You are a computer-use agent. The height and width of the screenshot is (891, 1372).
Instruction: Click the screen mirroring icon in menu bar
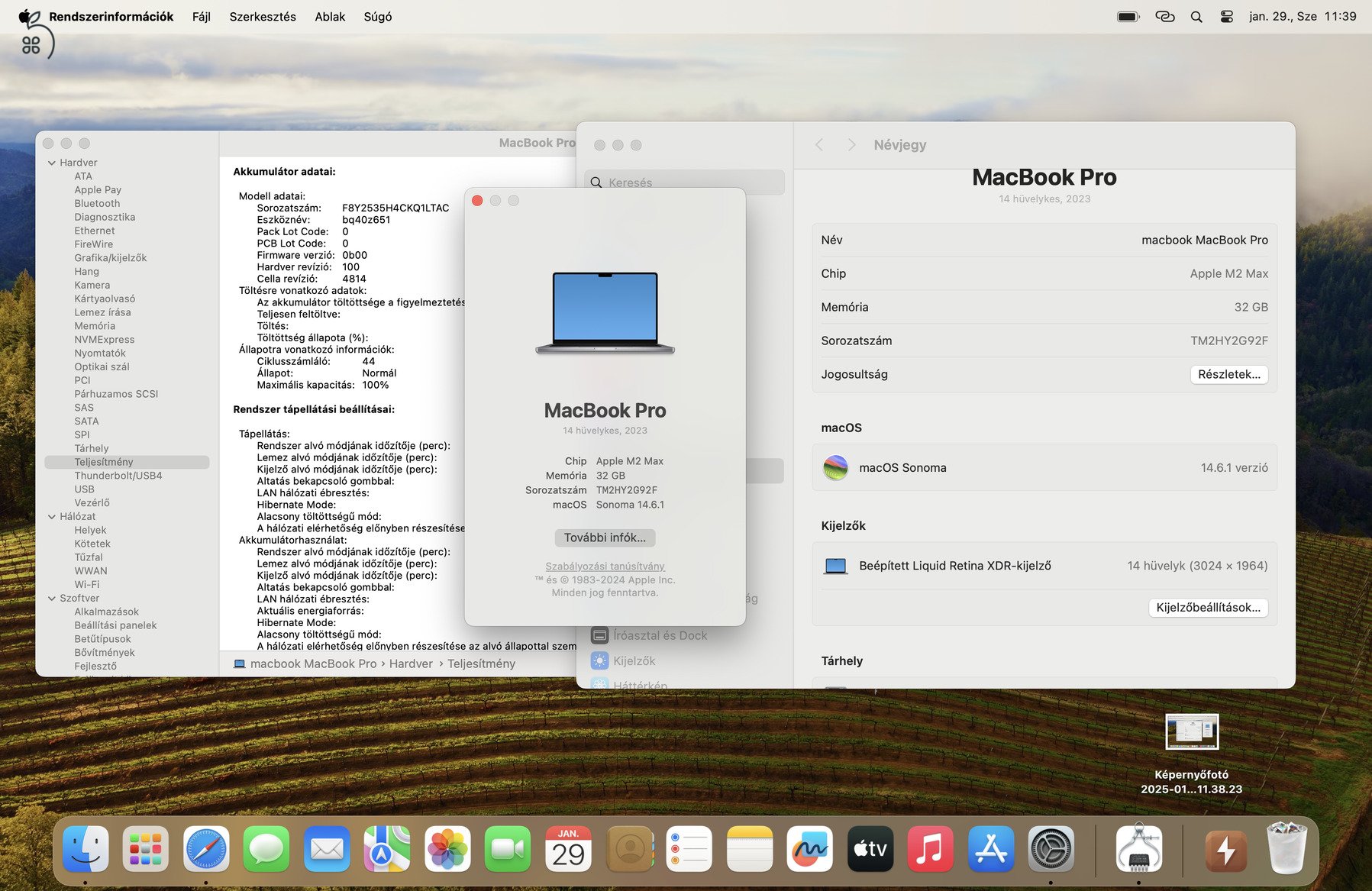(1165, 17)
